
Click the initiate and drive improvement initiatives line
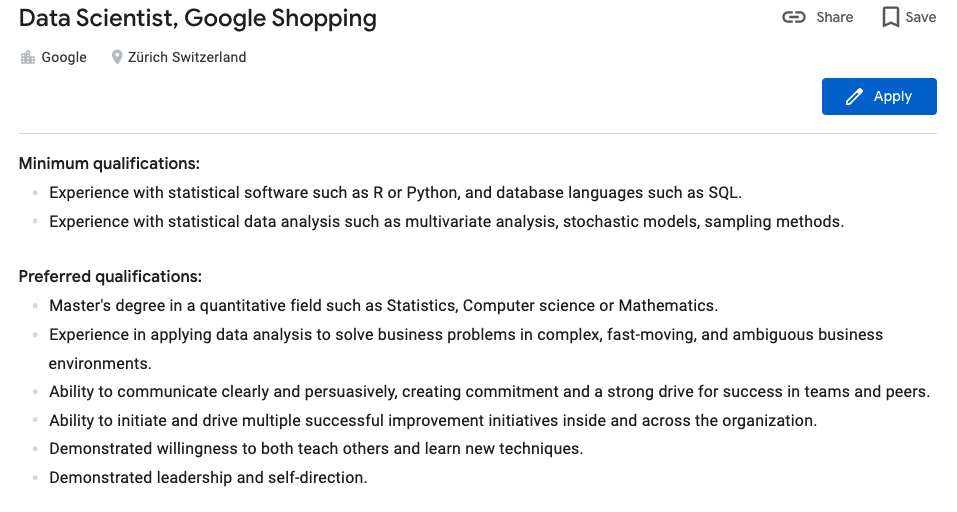click(x=433, y=421)
